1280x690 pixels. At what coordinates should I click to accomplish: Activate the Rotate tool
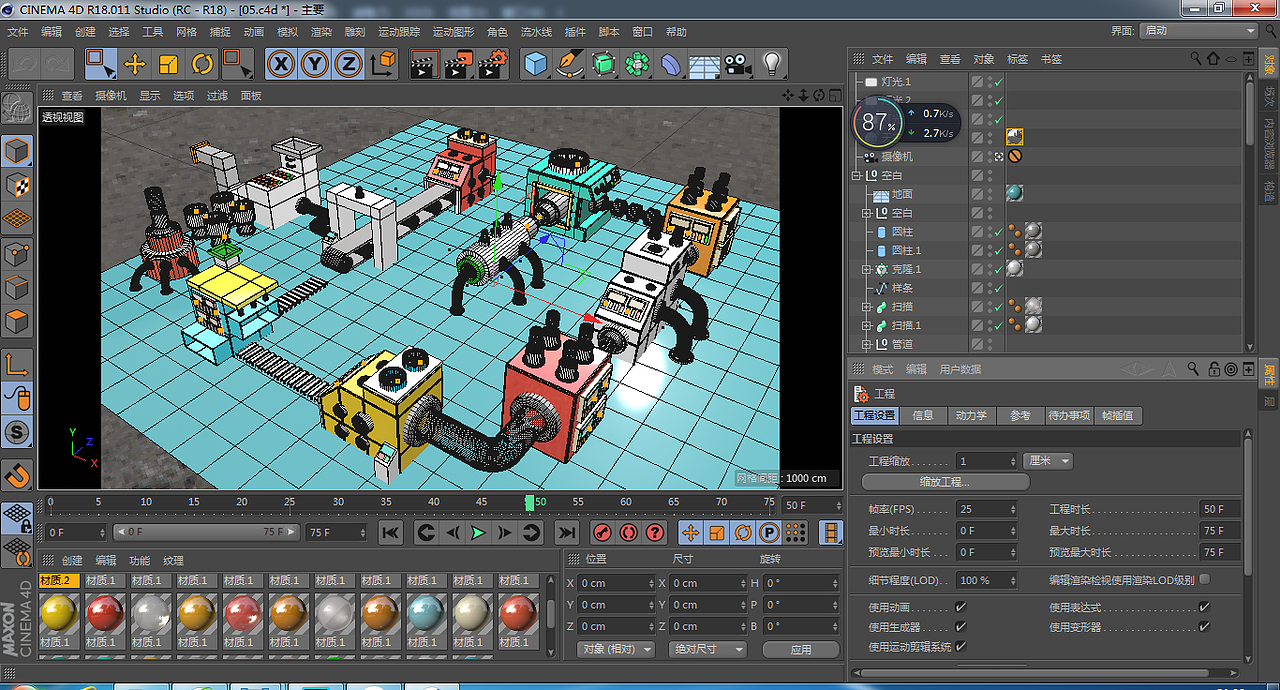[203, 65]
